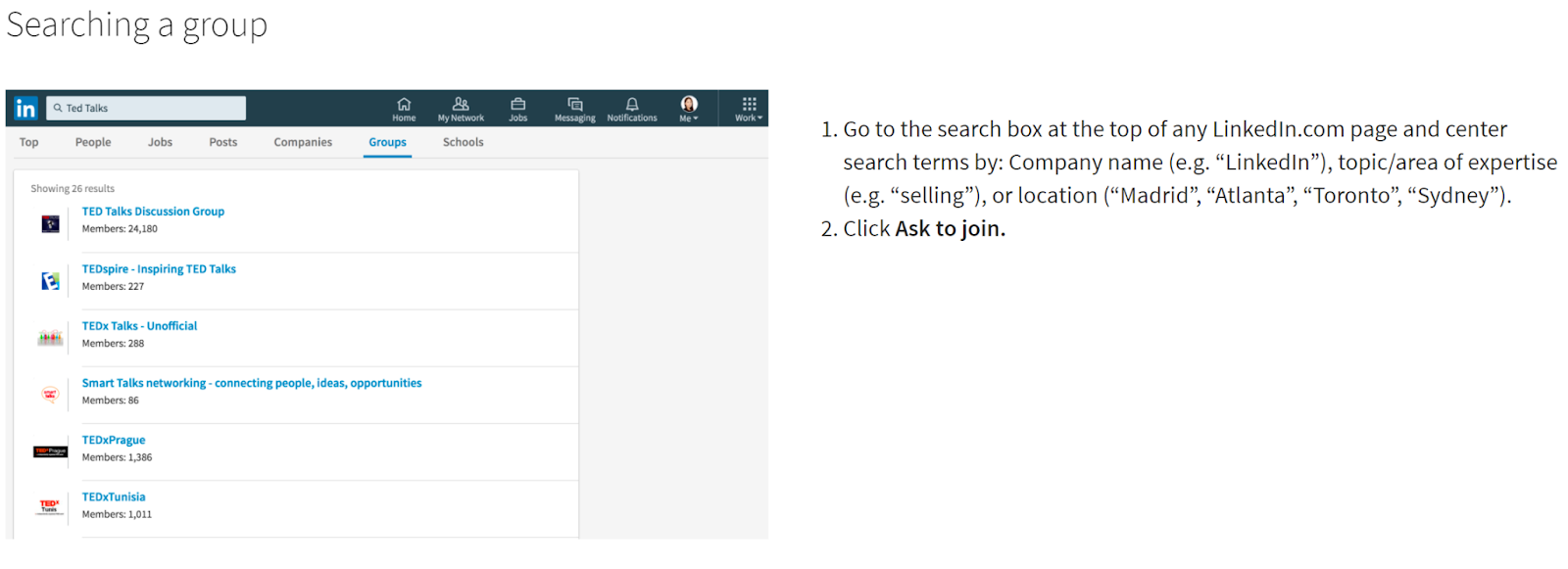Click 'Members: 288' text
The height and width of the screenshot is (569, 1568).
click(x=113, y=344)
